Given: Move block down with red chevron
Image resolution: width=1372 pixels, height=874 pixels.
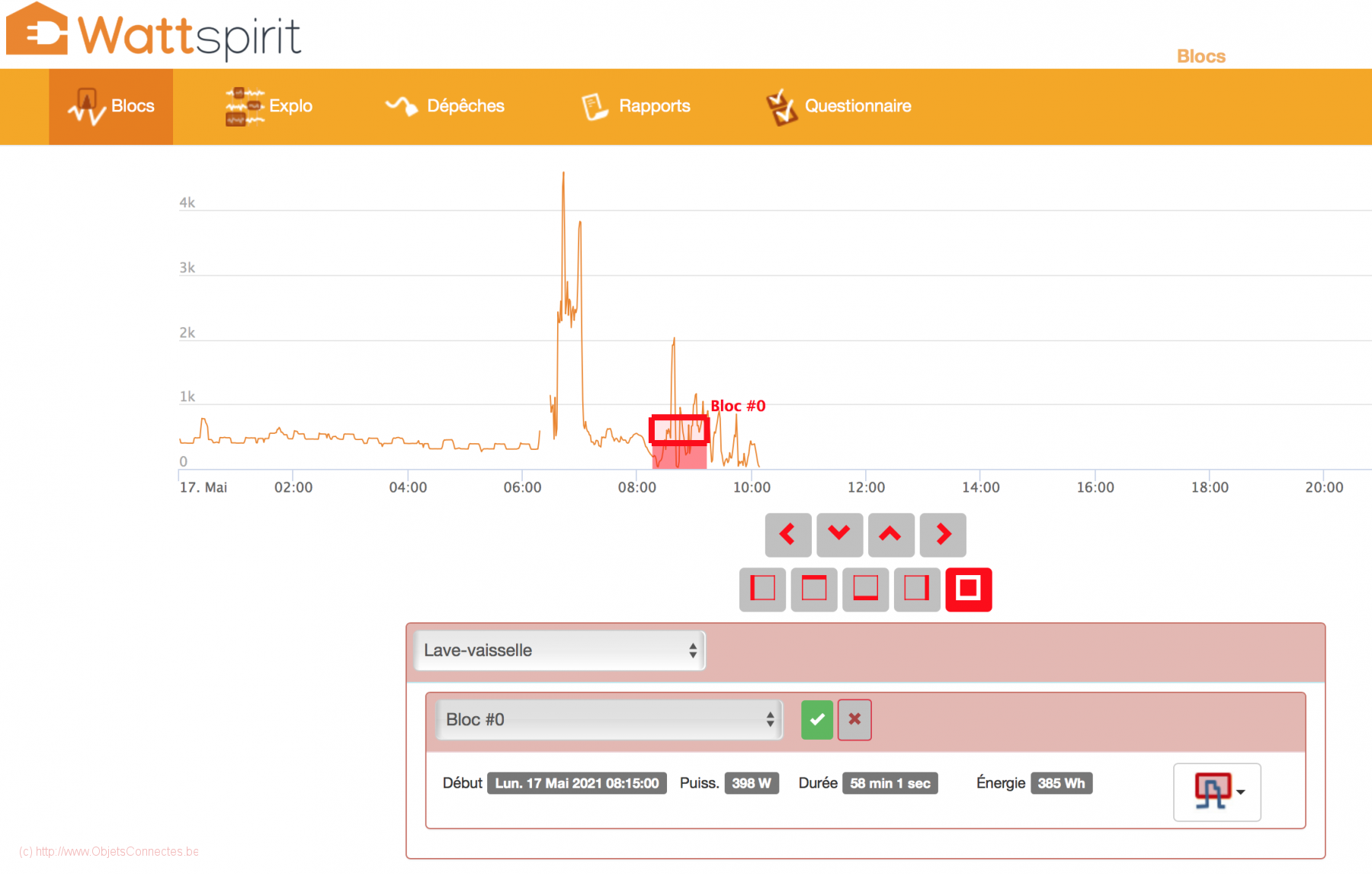Looking at the screenshot, I should point(839,535).
